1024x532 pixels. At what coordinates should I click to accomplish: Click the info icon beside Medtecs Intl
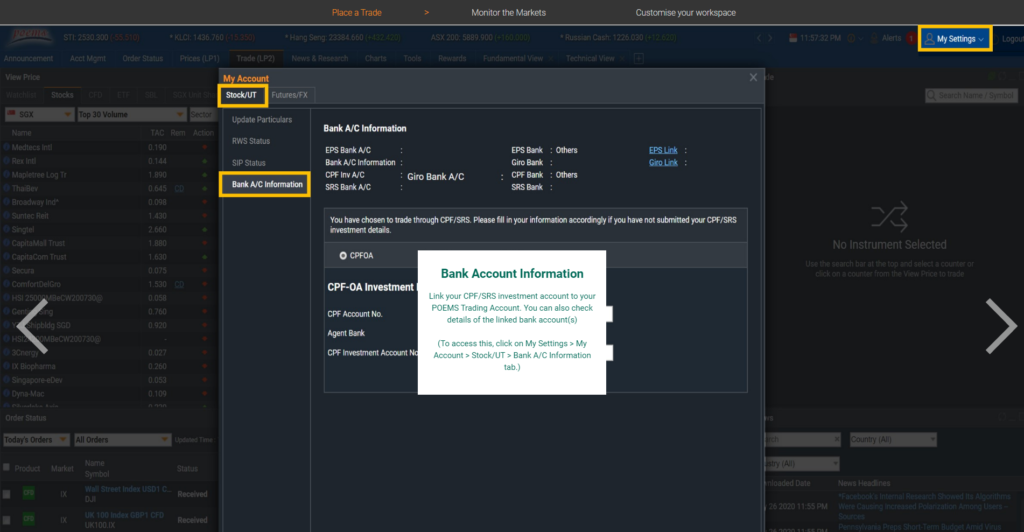tap(7, 148)
